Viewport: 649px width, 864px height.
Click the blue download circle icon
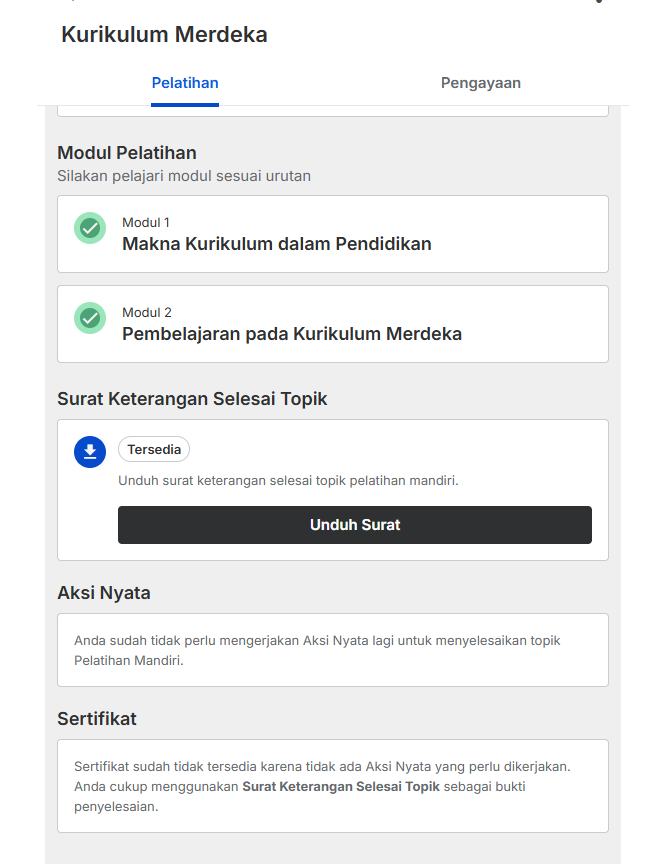90,451
